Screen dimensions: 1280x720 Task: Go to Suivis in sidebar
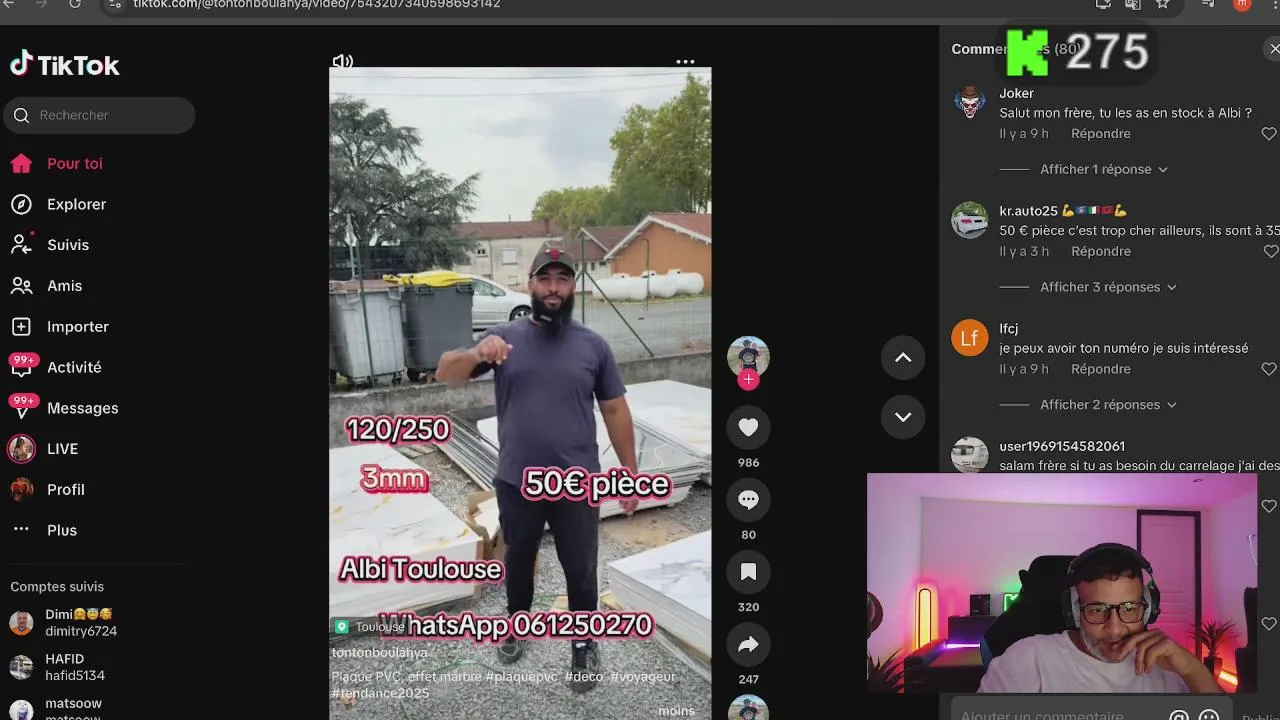[68, 245]
